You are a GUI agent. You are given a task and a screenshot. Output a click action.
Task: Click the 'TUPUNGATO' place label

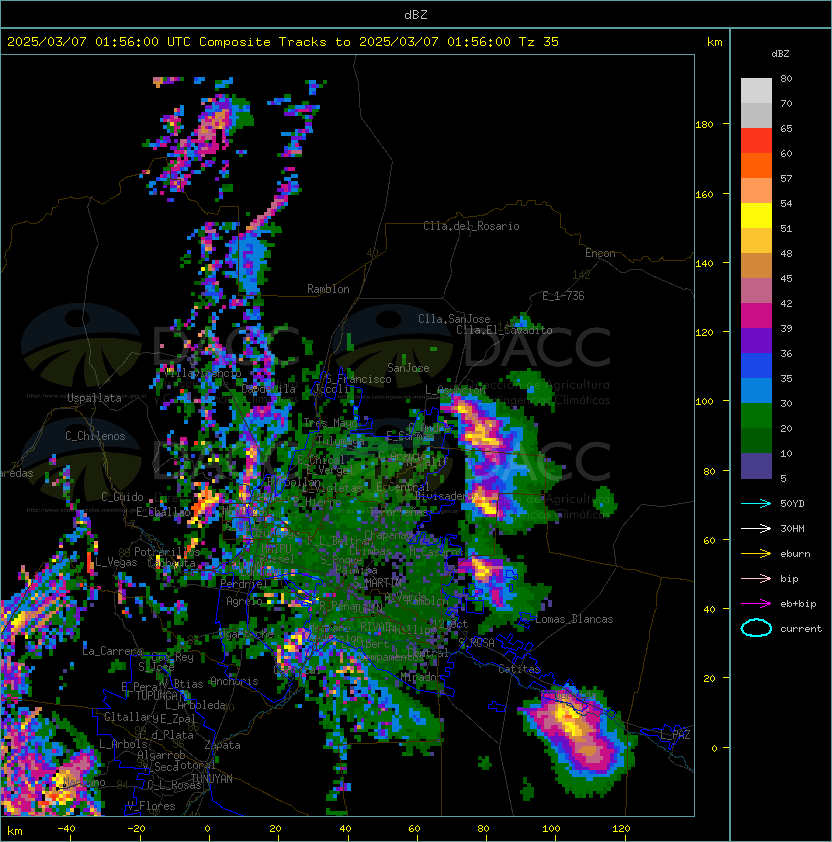[162, 695]
